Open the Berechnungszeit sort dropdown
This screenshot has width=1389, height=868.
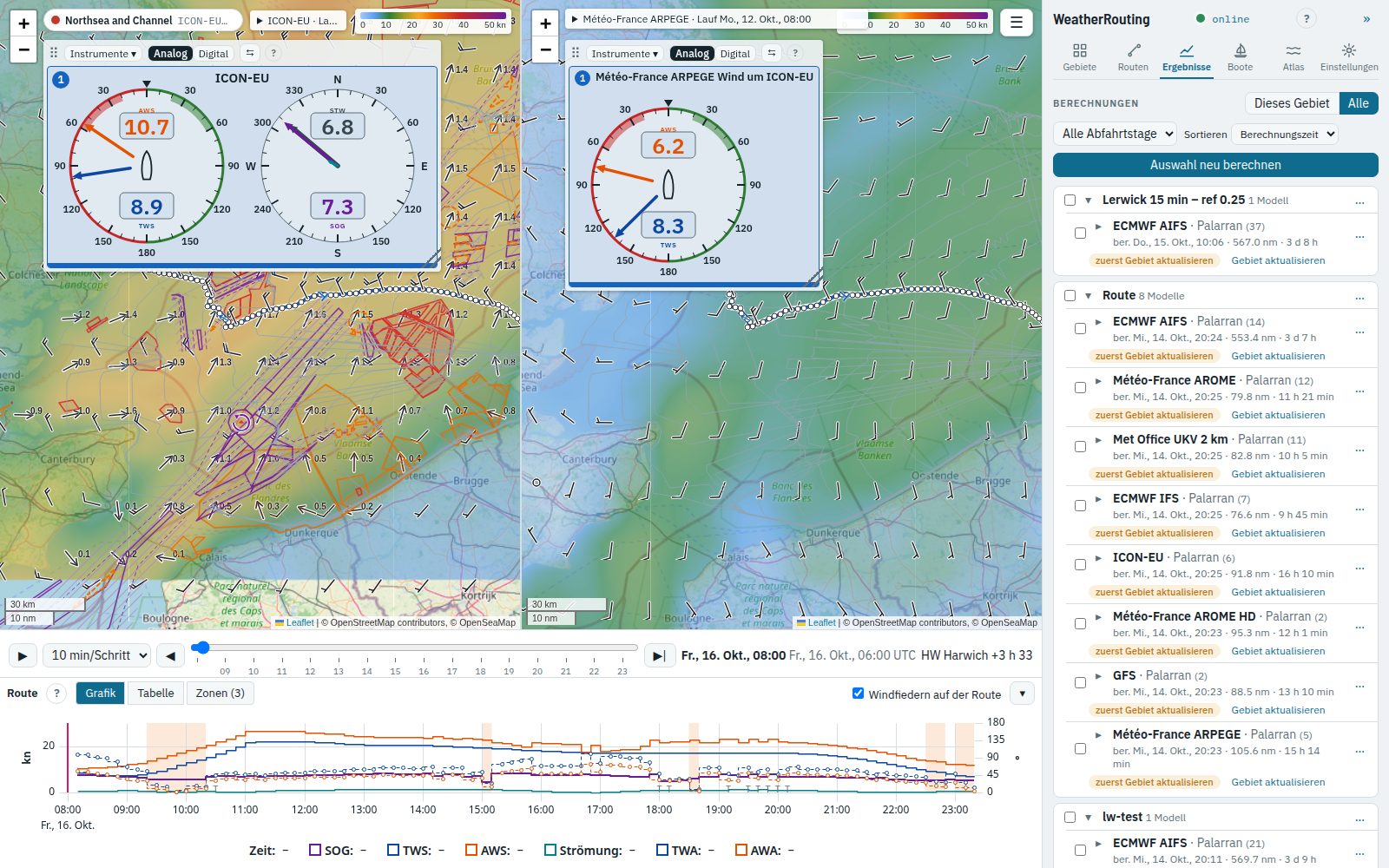(1285, 135)
